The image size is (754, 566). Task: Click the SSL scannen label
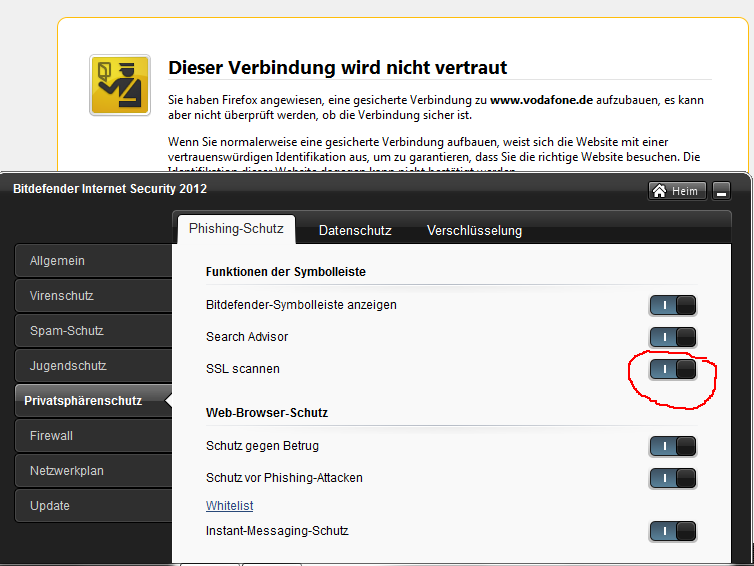(x=243, y=369)
